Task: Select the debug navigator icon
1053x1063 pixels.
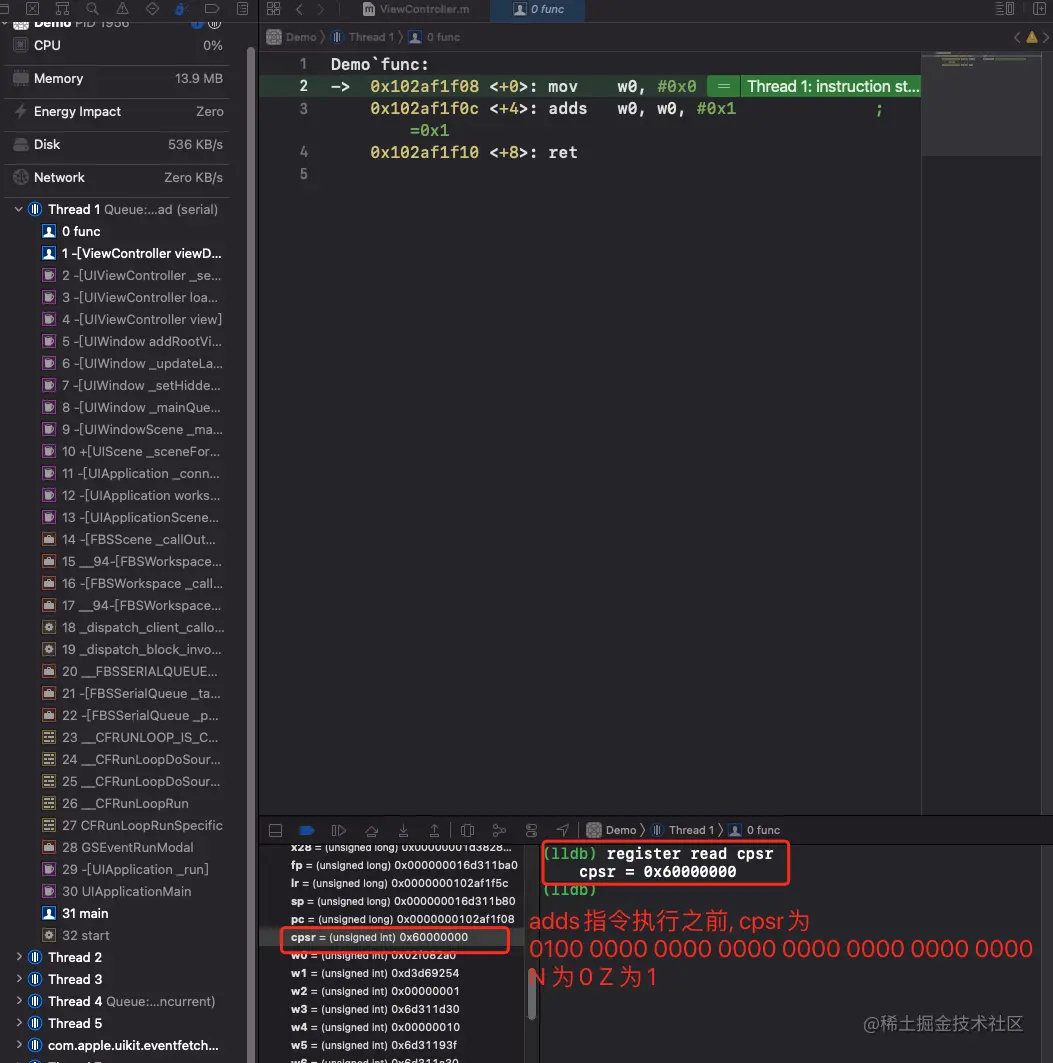Action: [x=181, y=9]
